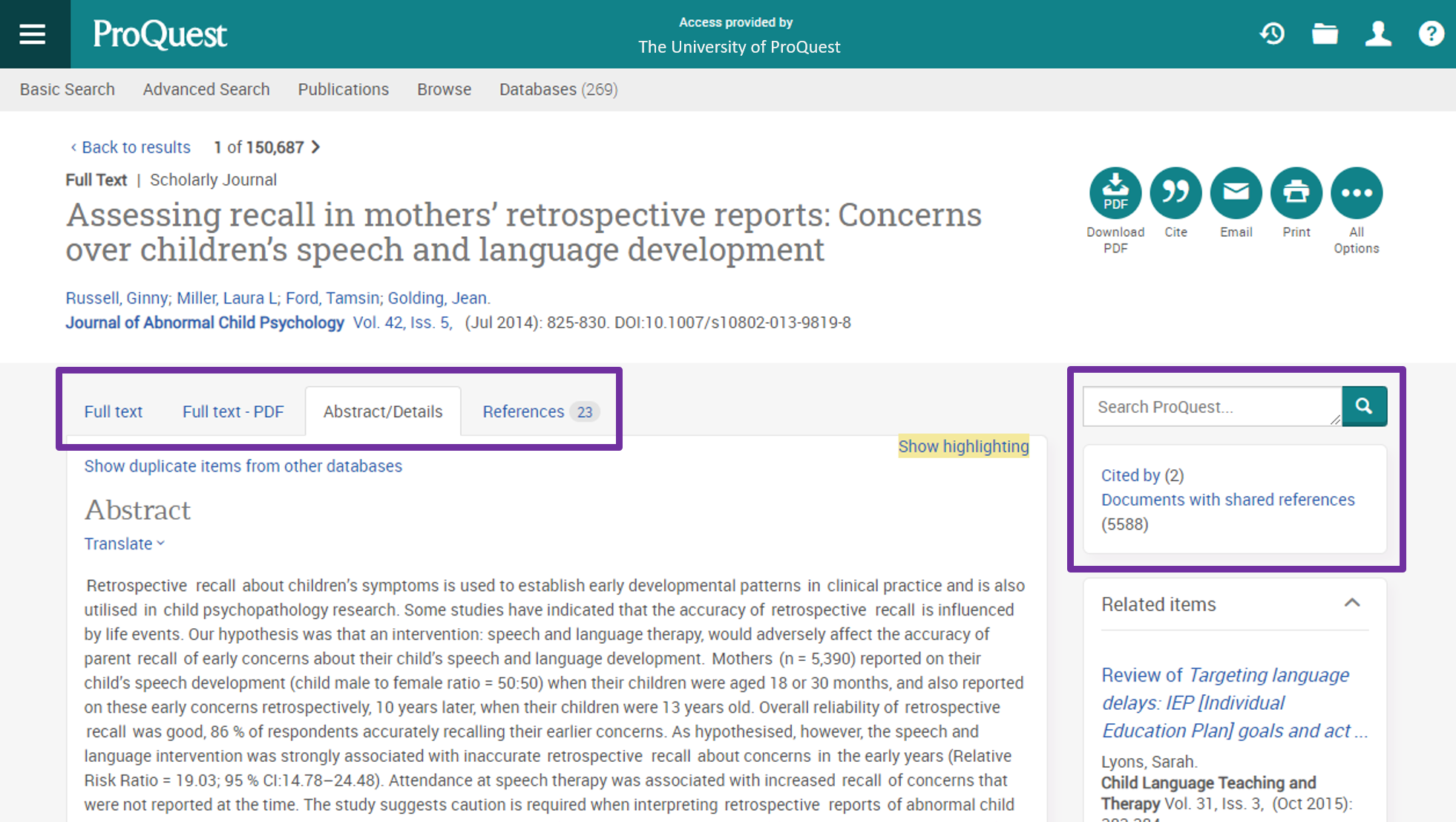Screen dimensions: 1456x822
Task: Toggle Show highlighting on the abstract
Action: coord(963,446)
